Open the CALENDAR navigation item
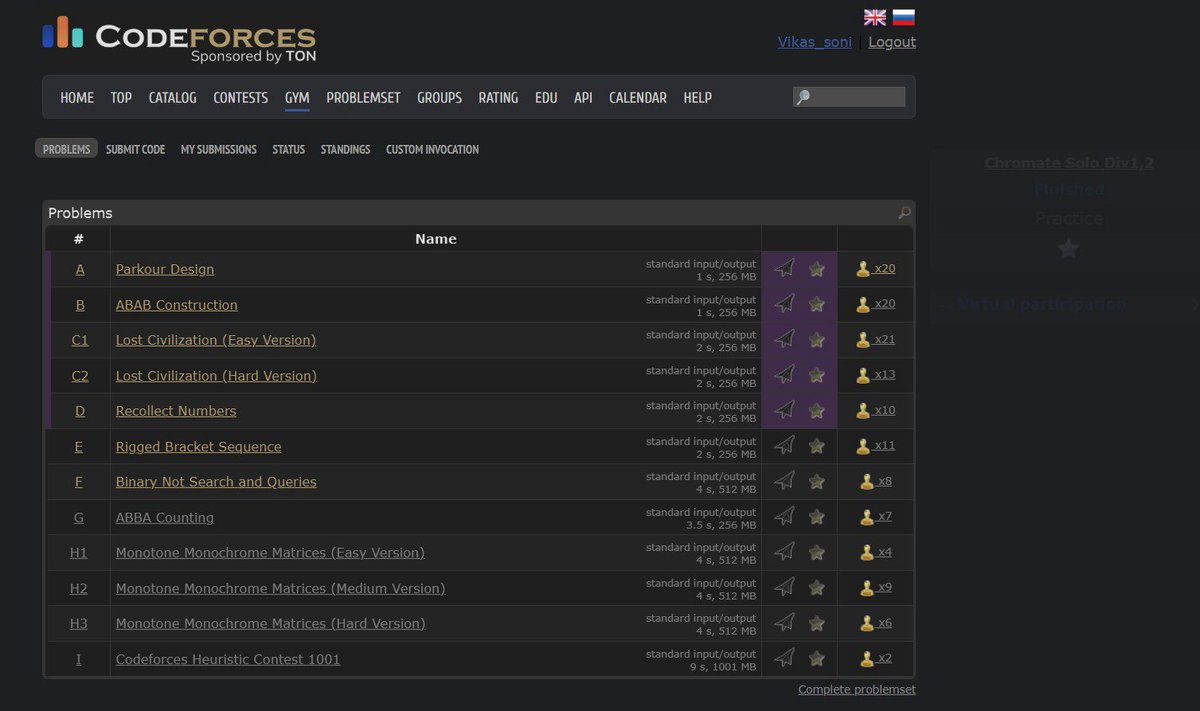This screenshot has height=711, width=1200. [x=638, y=97]
